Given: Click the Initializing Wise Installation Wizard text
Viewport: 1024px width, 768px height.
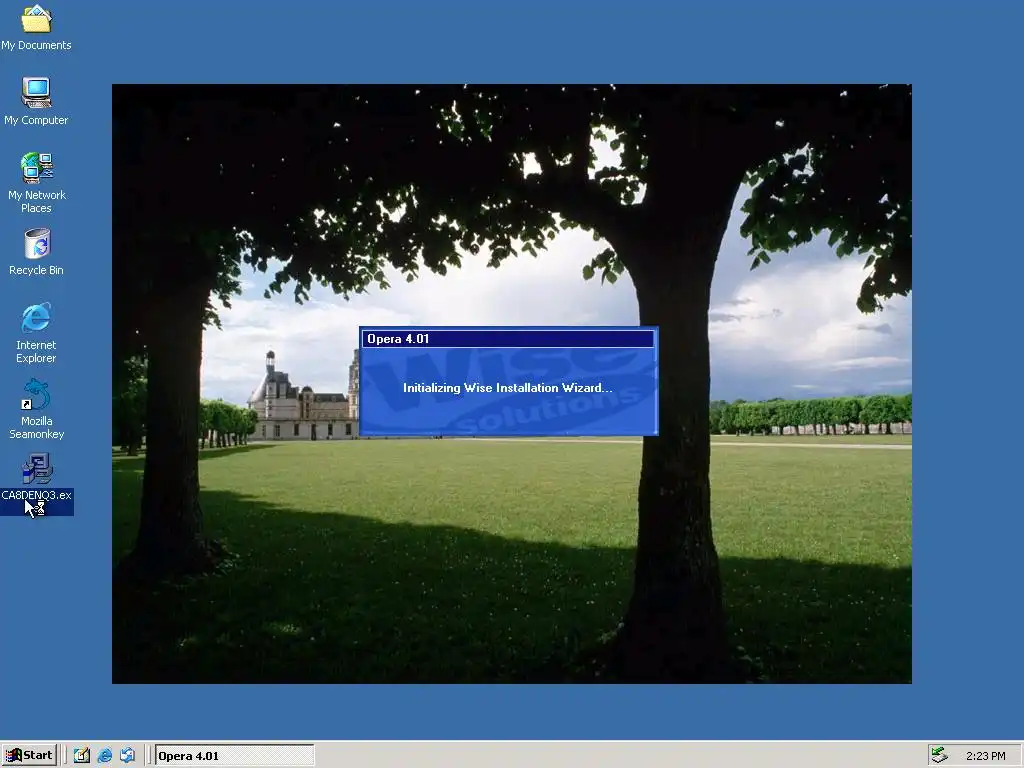Looking at the screenshot, I should [x=507, y=388].
